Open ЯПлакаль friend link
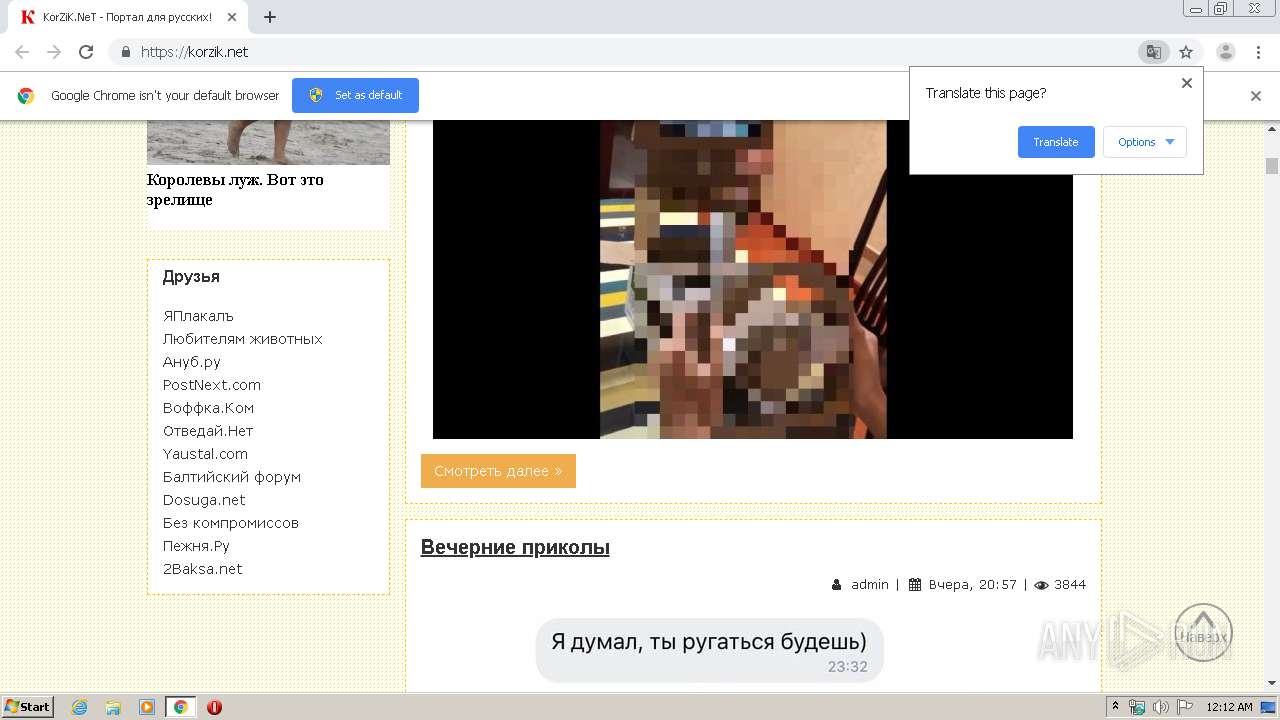The image size is (1280, 720). tap(198, 316)
